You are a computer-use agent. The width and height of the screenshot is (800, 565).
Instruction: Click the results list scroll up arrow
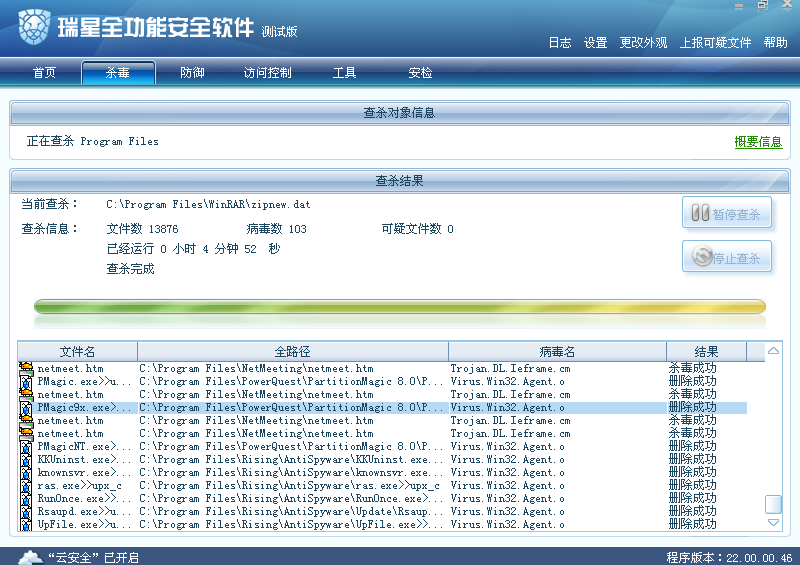[773, 351]
